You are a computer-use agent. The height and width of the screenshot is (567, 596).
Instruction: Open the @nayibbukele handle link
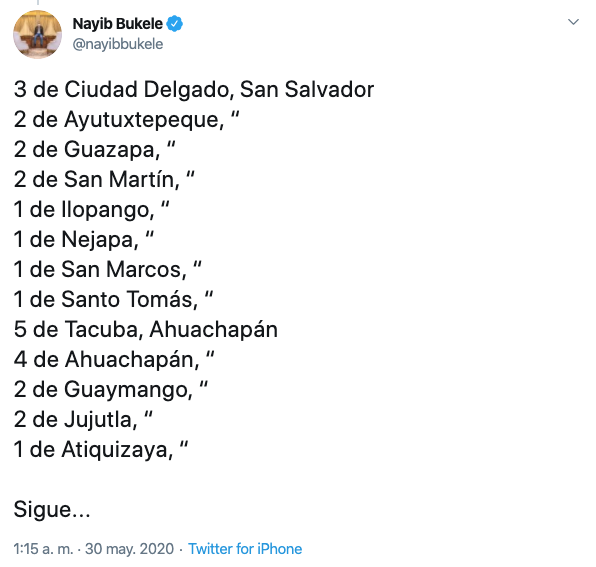click(118, 44)
